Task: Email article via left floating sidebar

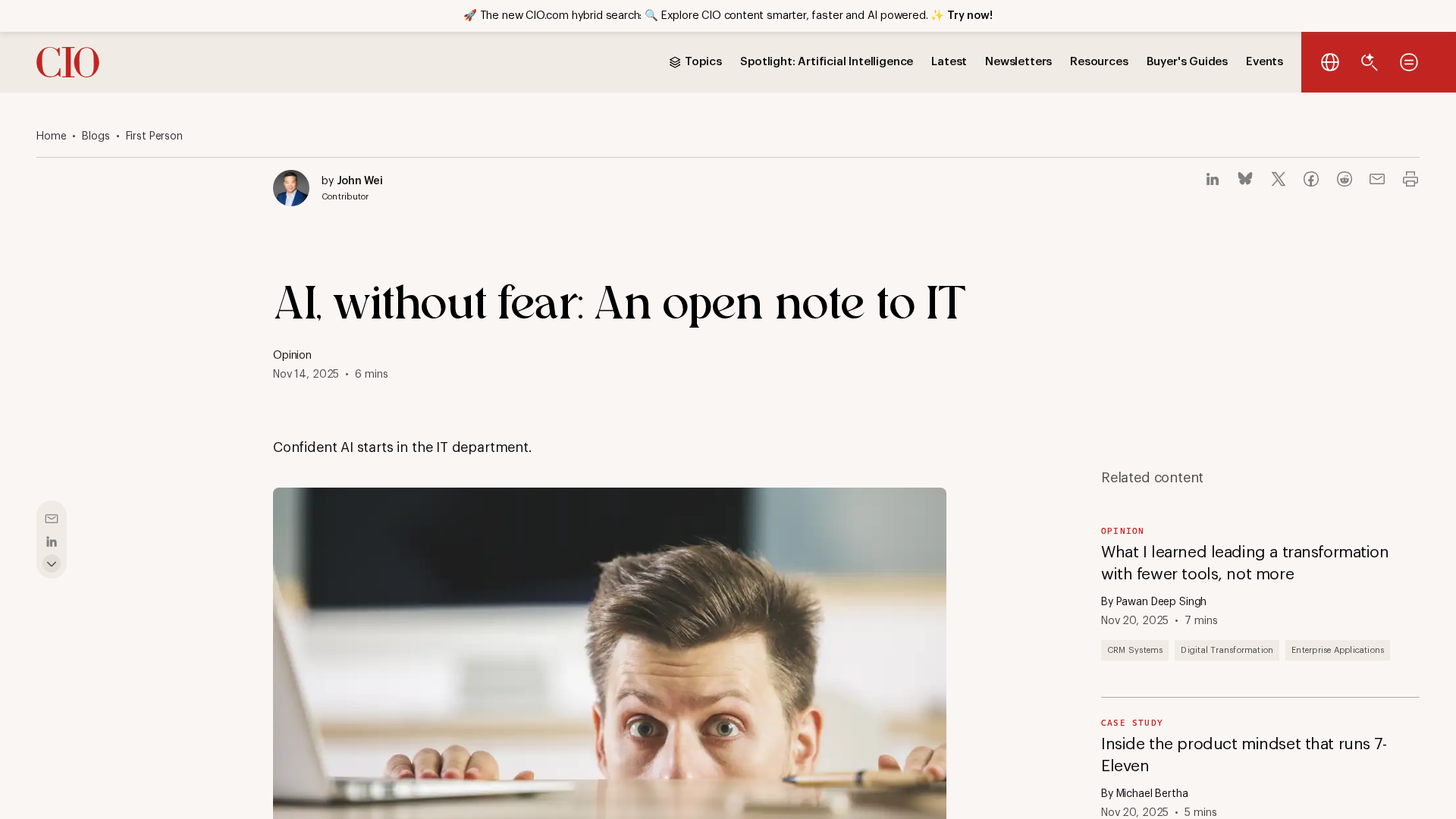Action: (52, 519)
